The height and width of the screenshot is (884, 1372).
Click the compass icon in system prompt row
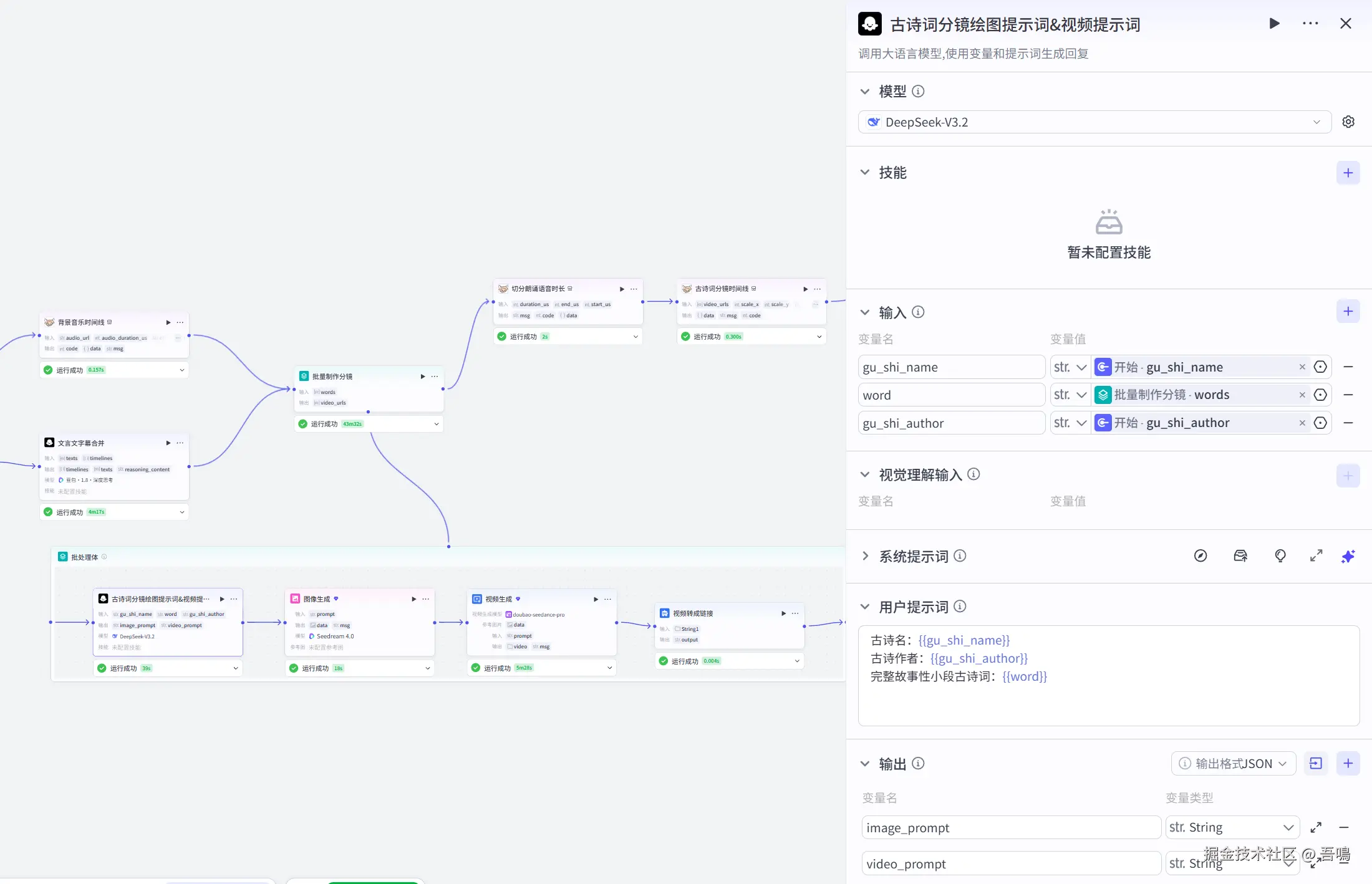click(x=1200, y=556)
